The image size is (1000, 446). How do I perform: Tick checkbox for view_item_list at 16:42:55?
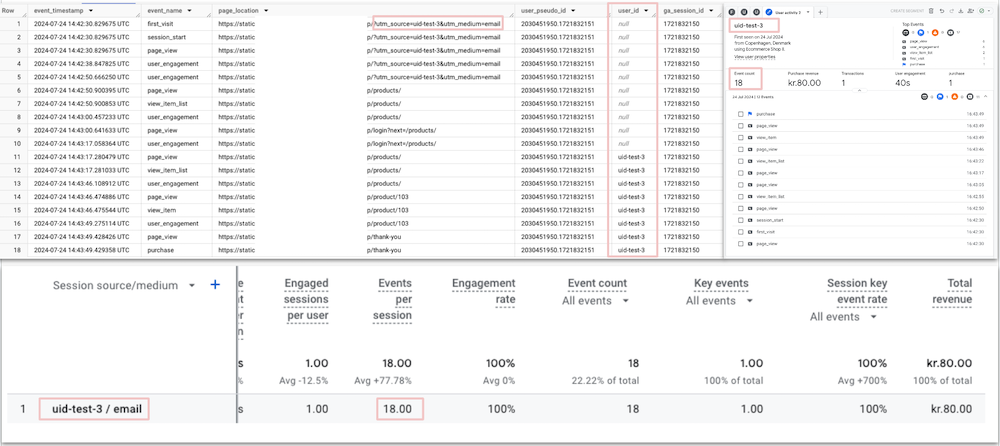[x=740, y=197]
